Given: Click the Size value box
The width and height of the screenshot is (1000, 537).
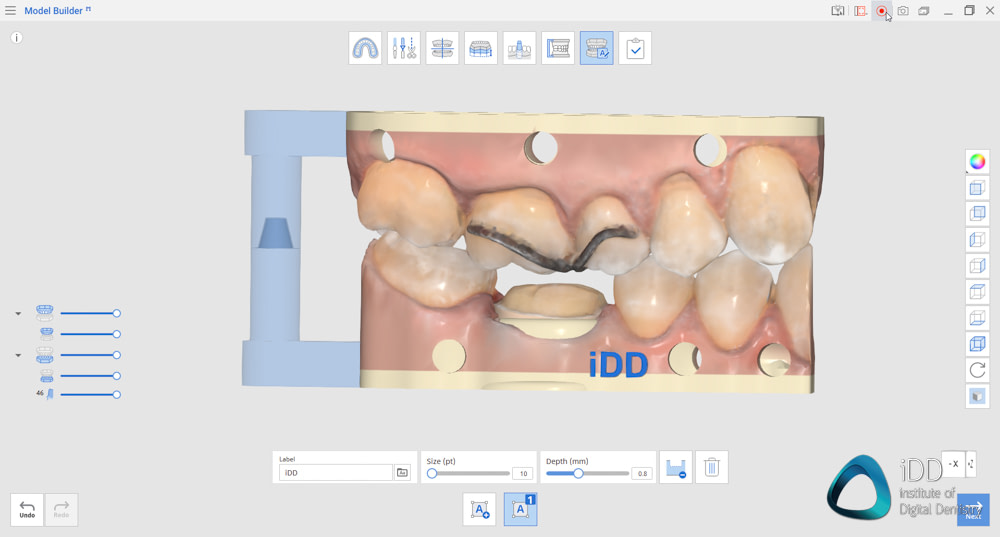Looking at the screenshot, I should [x=523, y=473].
